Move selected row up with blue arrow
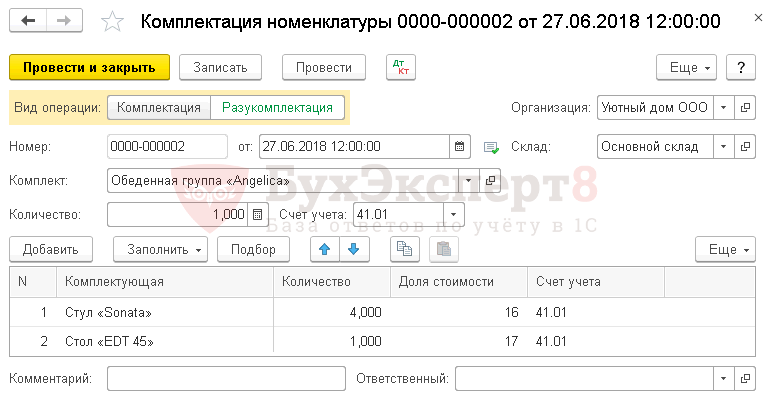Image resolution: width=767 pixels, height=398 pixels. coord(324,249)
